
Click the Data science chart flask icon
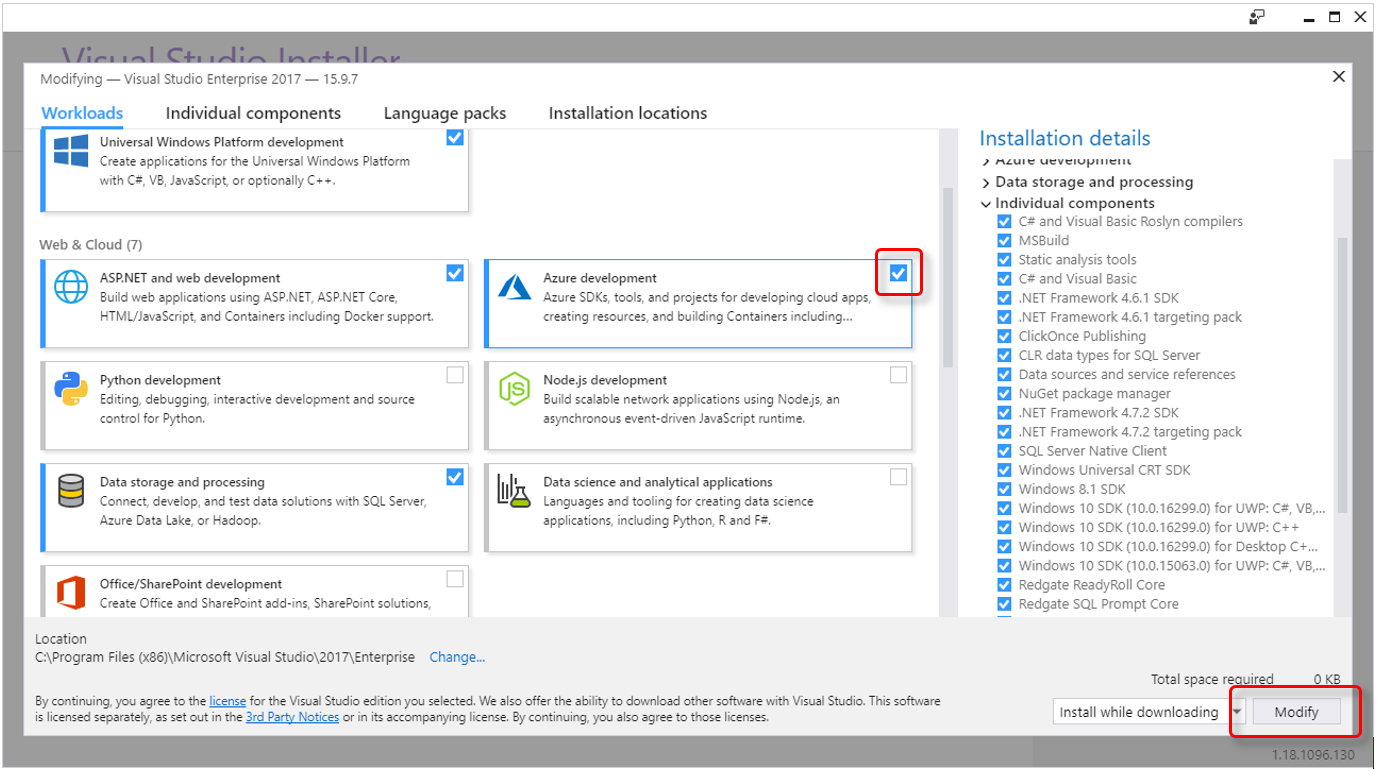[x=515, y=491]
